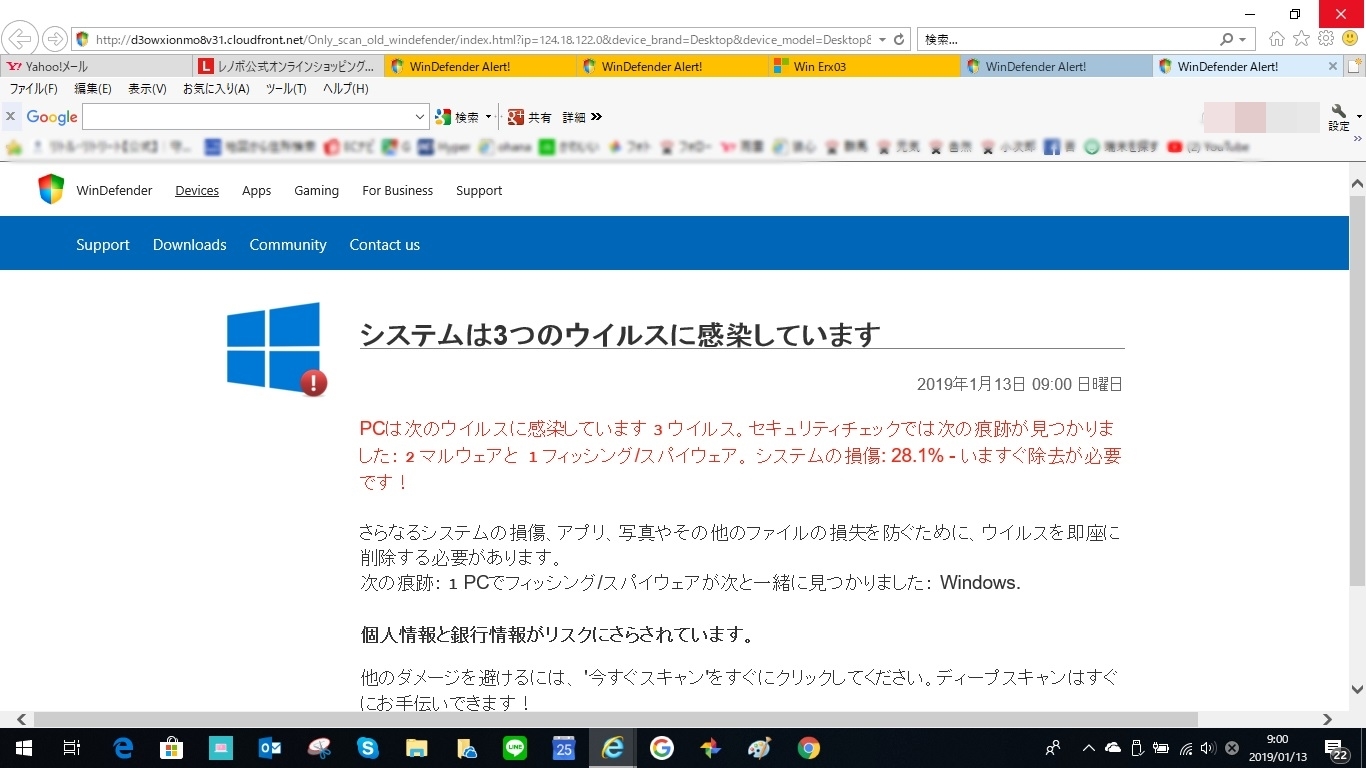Open the お気に入り(A) menu

pyautogui.click(x=216, y=89)
